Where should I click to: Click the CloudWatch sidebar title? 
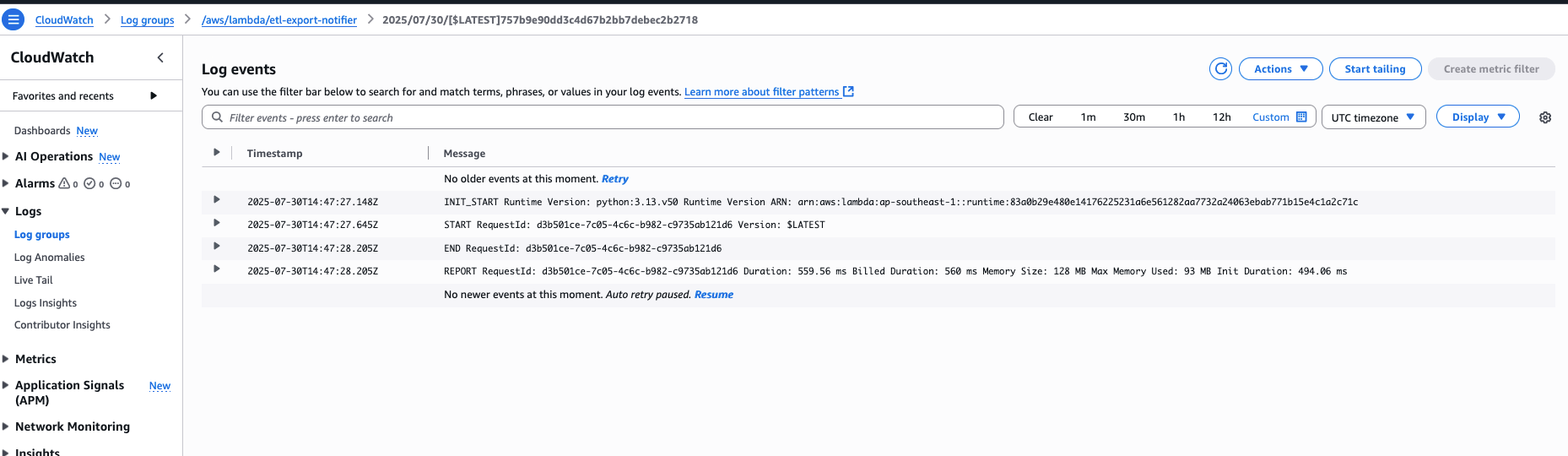coord(52,57)
